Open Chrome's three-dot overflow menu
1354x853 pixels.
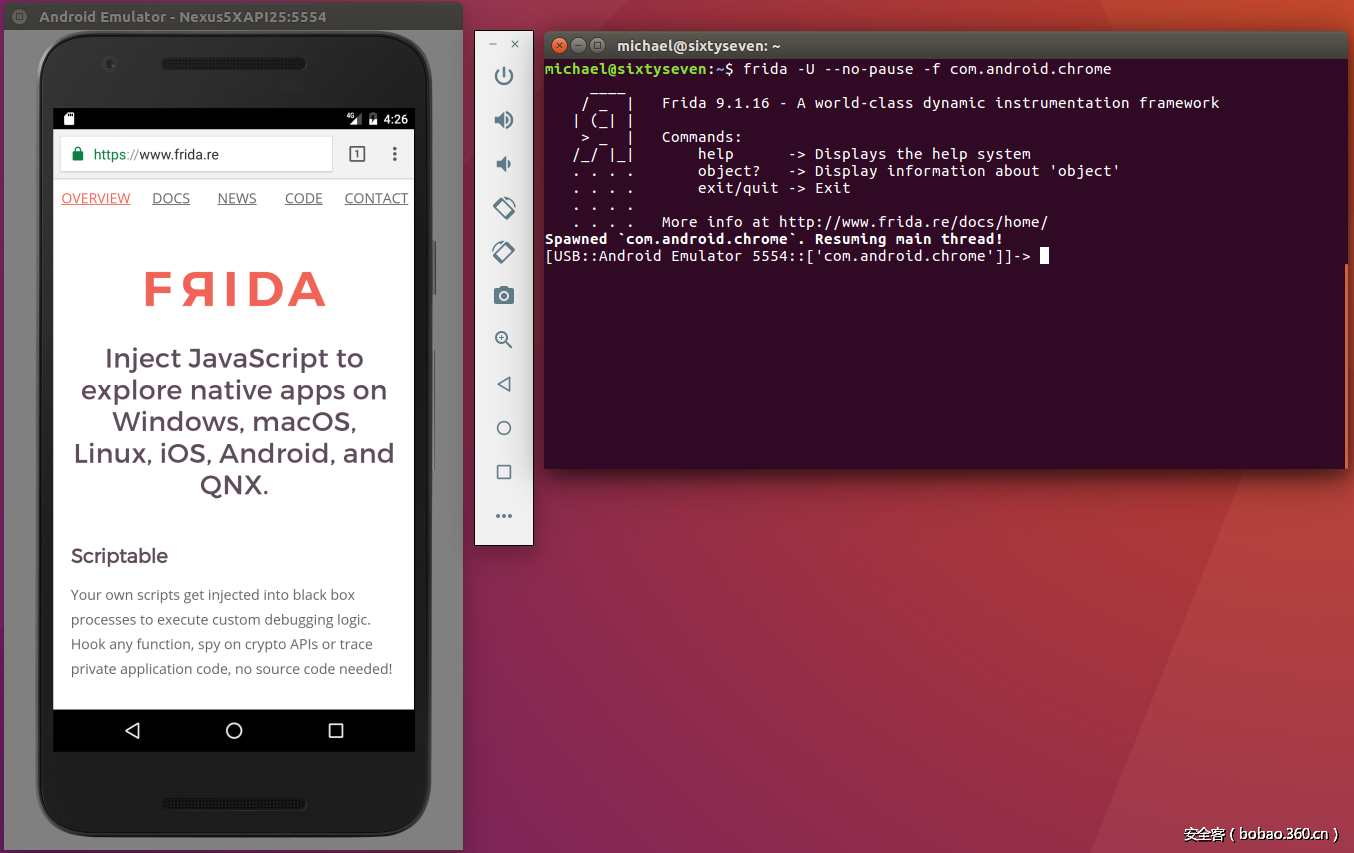click(395, 154)
